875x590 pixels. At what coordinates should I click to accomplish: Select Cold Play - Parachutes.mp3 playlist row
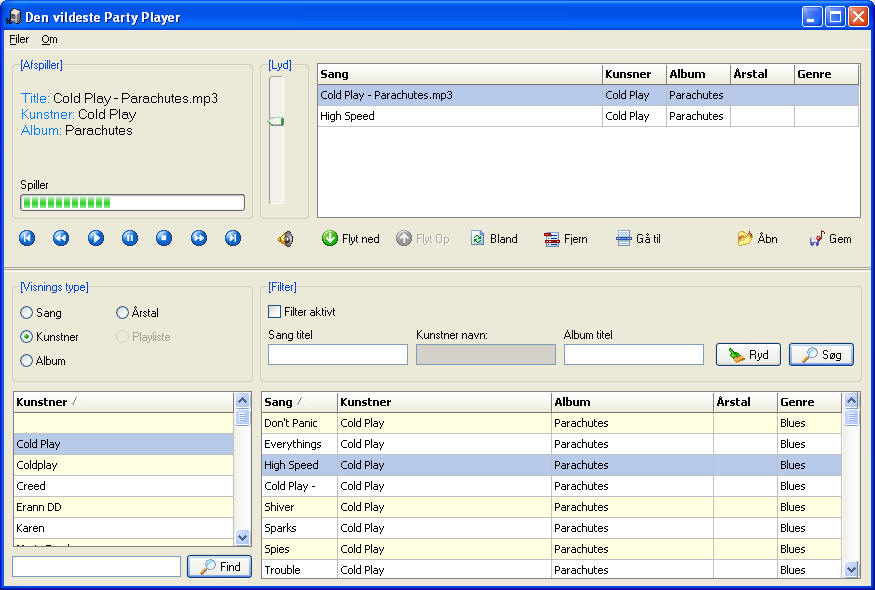[x=588, y=95]
